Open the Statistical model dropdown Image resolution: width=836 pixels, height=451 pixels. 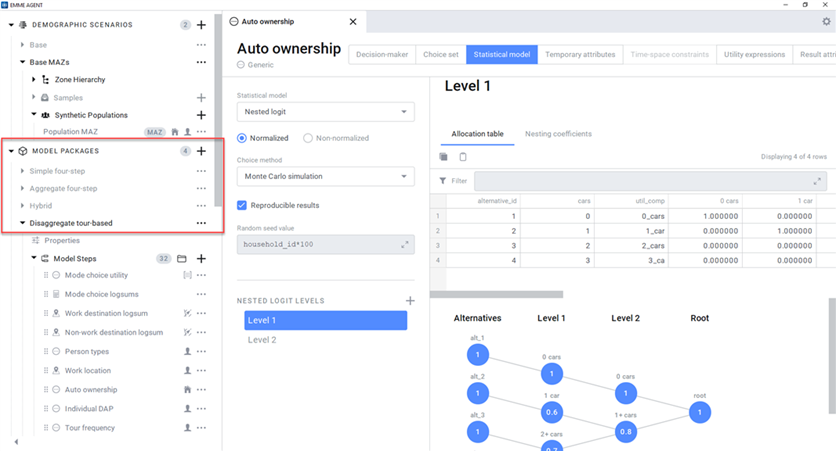tap(325, 113)
